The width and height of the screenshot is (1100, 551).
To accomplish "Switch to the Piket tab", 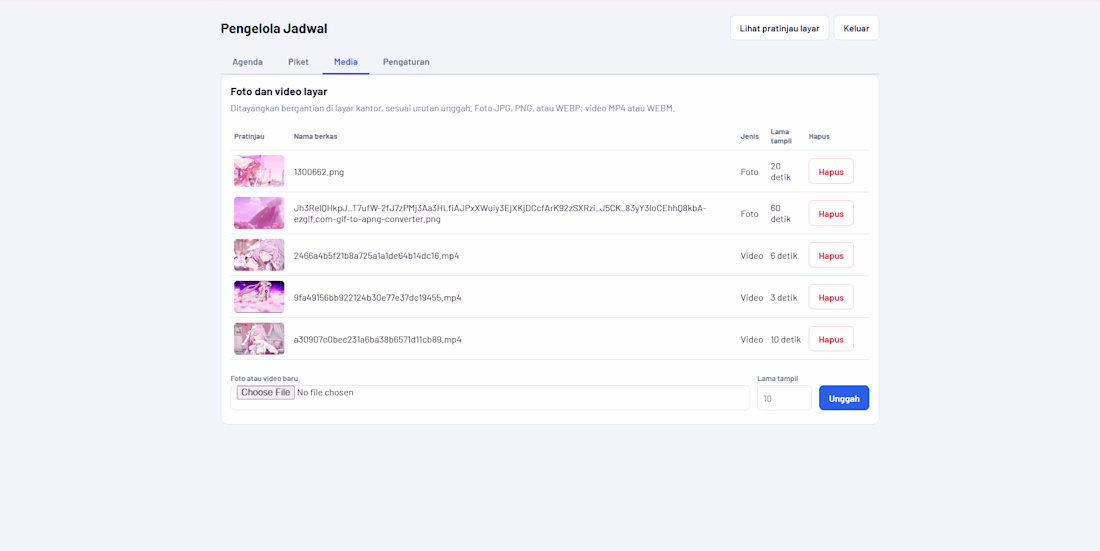I will pyautogui.click(x=298, y=62).
